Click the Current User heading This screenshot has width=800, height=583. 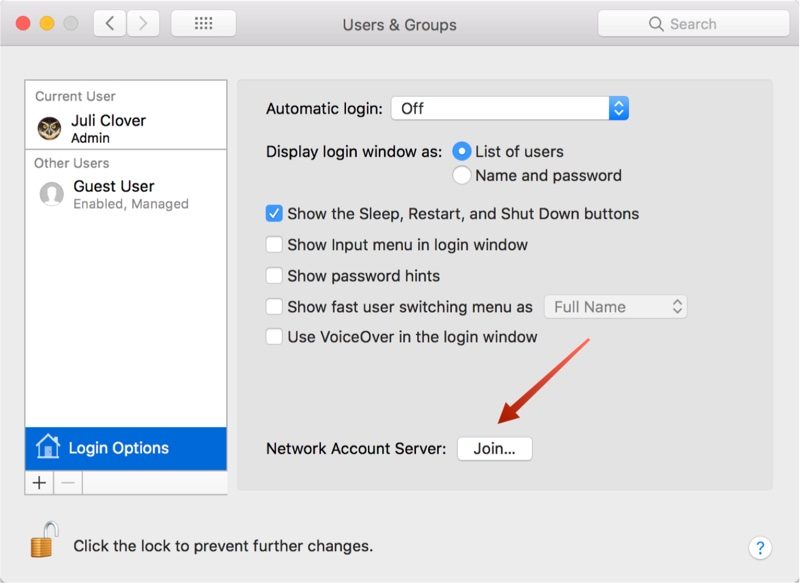(75, 96)
